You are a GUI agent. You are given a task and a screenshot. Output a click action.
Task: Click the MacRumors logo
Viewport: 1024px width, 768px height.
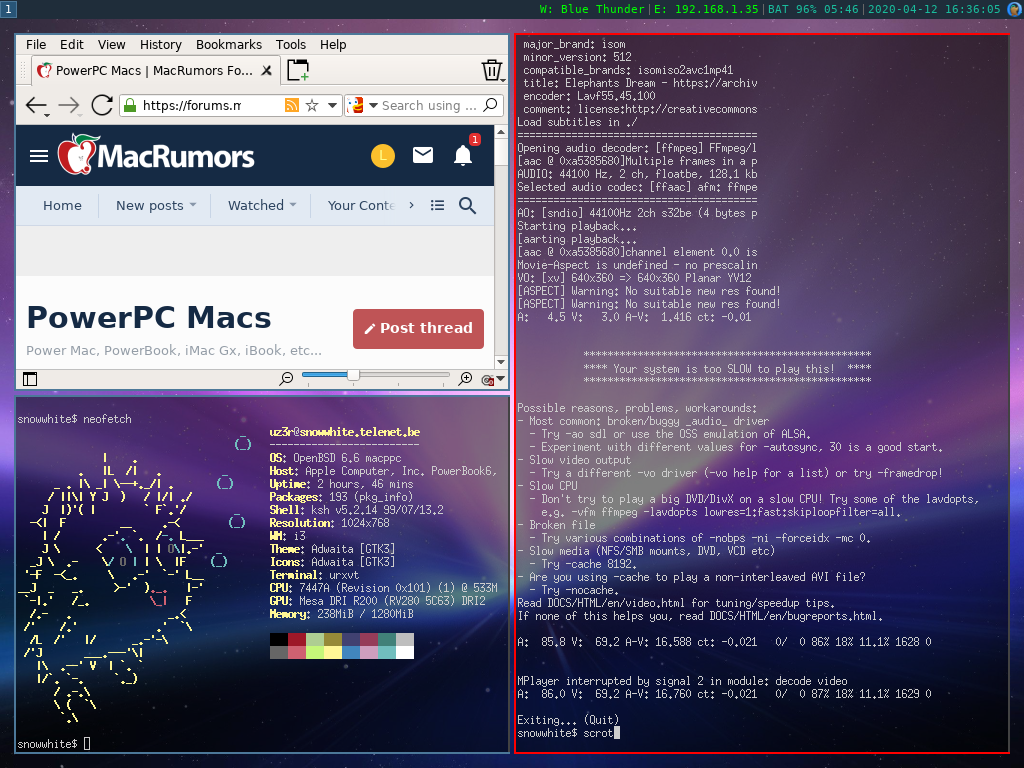[155, 155]
